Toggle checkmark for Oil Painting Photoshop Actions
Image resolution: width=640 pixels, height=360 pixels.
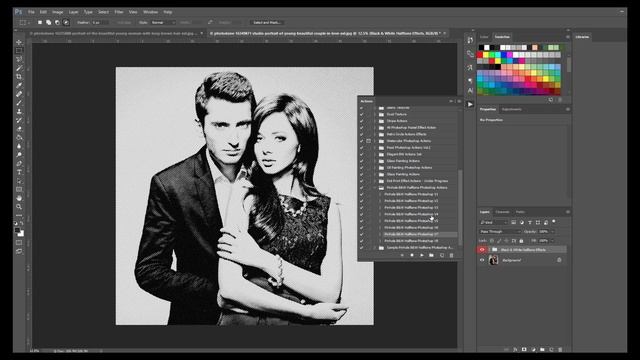tap(361, 167)
